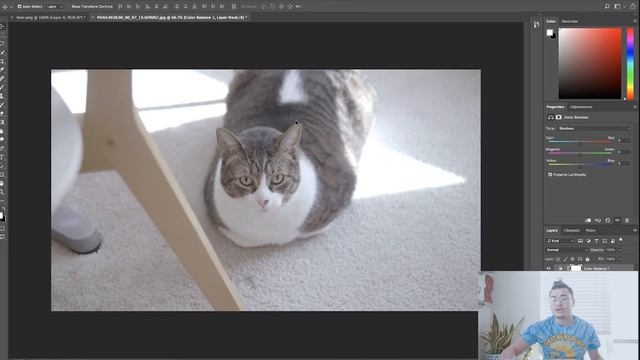The height and width of the screenshot is (360, 640).
Task: Click the layer mask icon in Properties
Action: [x=558, y=117]
